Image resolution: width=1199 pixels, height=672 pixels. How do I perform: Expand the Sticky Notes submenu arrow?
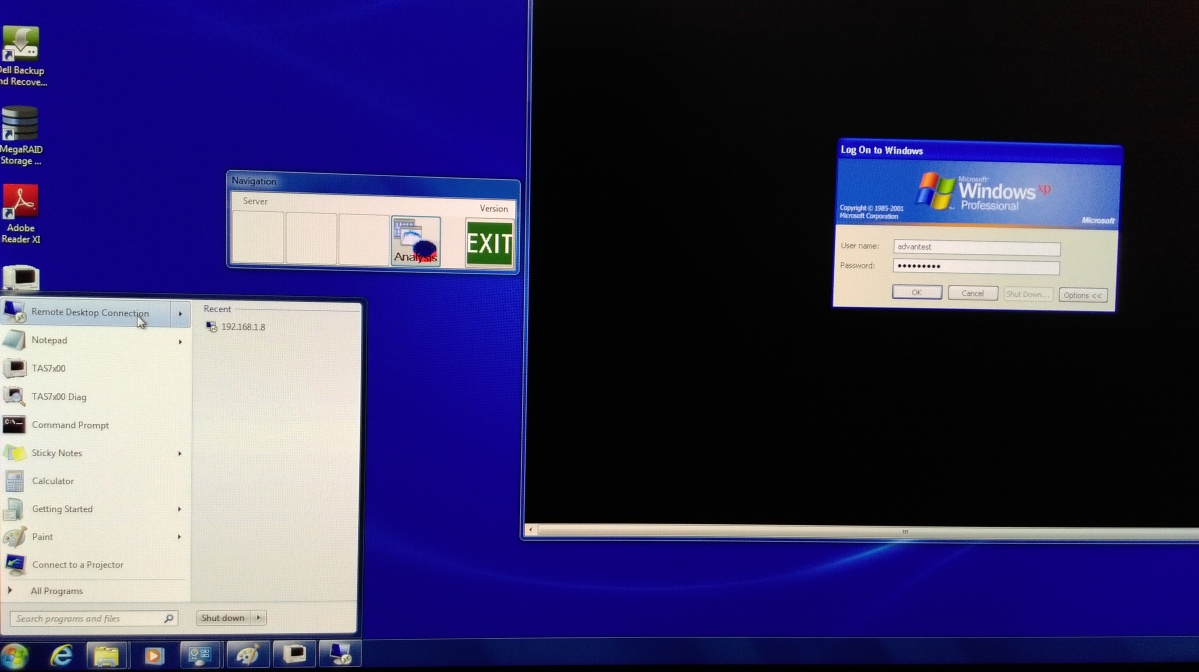point(181,454)
